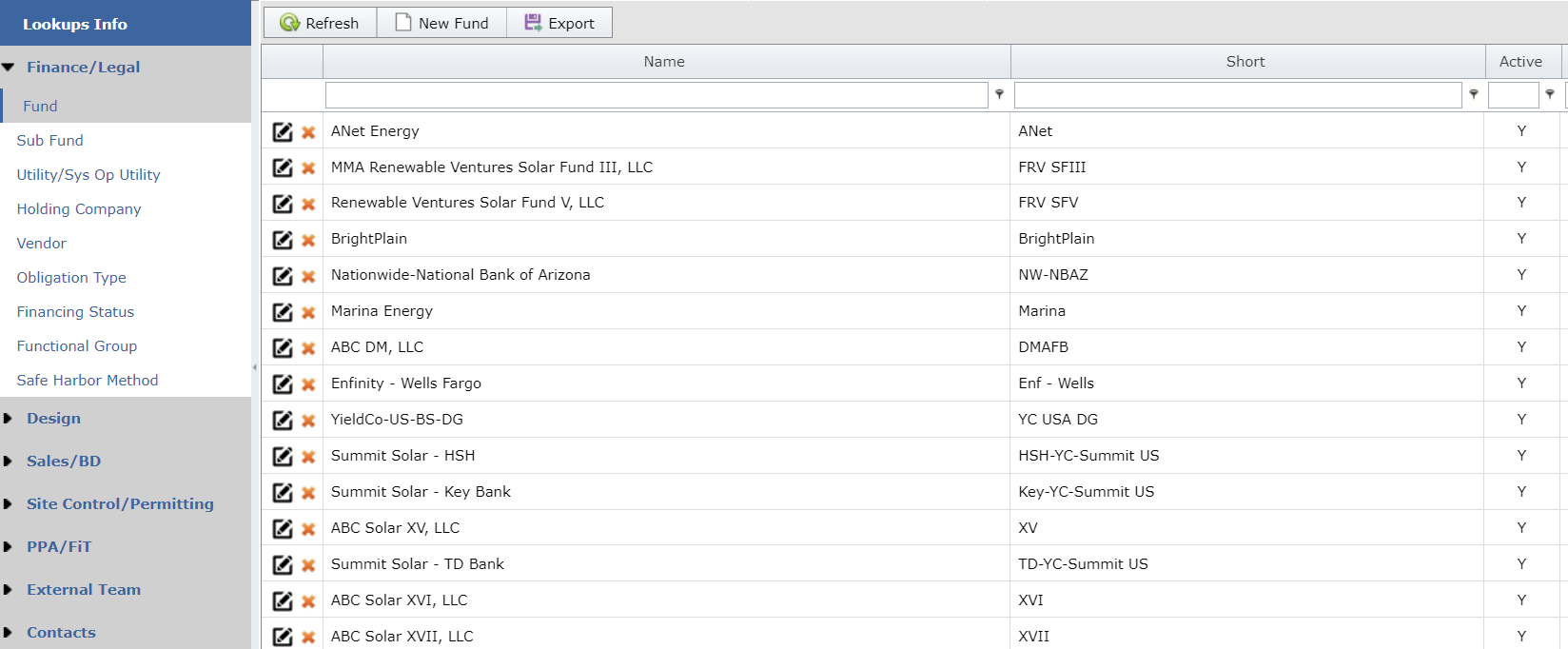Delete the Summit Solar - HSH fund
This screenshot has width=1568, height=649.
pyautogui.click(x=308, y=458)
